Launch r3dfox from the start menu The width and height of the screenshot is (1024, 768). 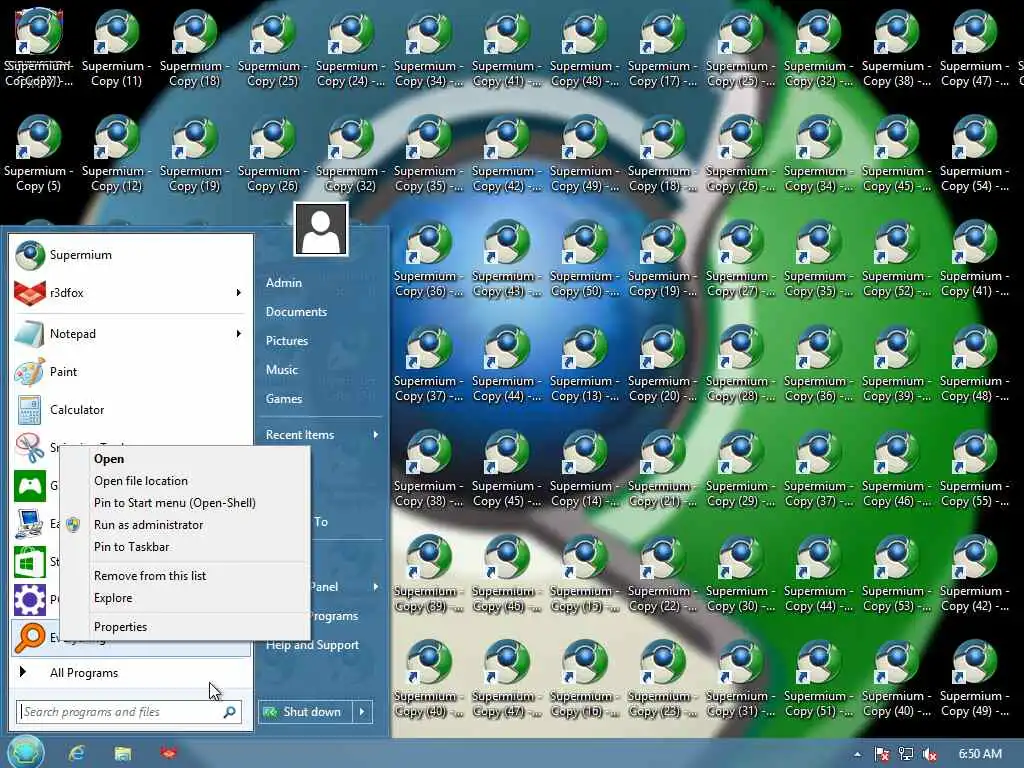coord(131,293)
